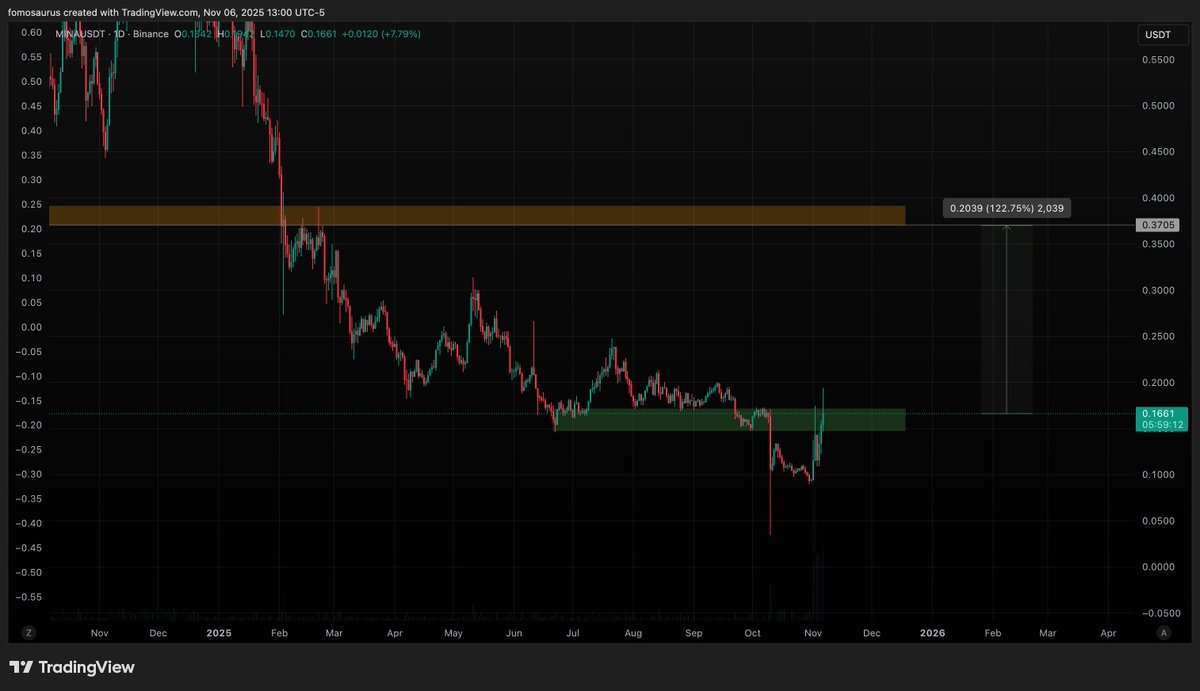Select the orange resistance zone rectangle
This screenshot has width=1200, height=691.
tap(476, 215)
